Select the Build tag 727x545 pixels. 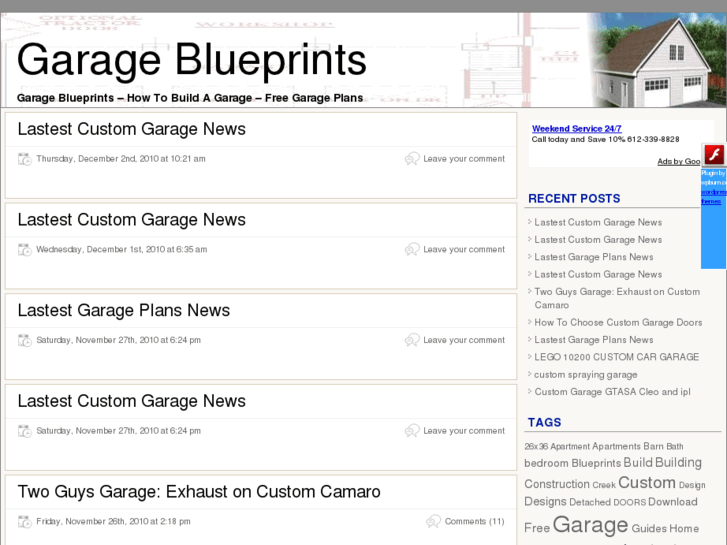point(638,462)
